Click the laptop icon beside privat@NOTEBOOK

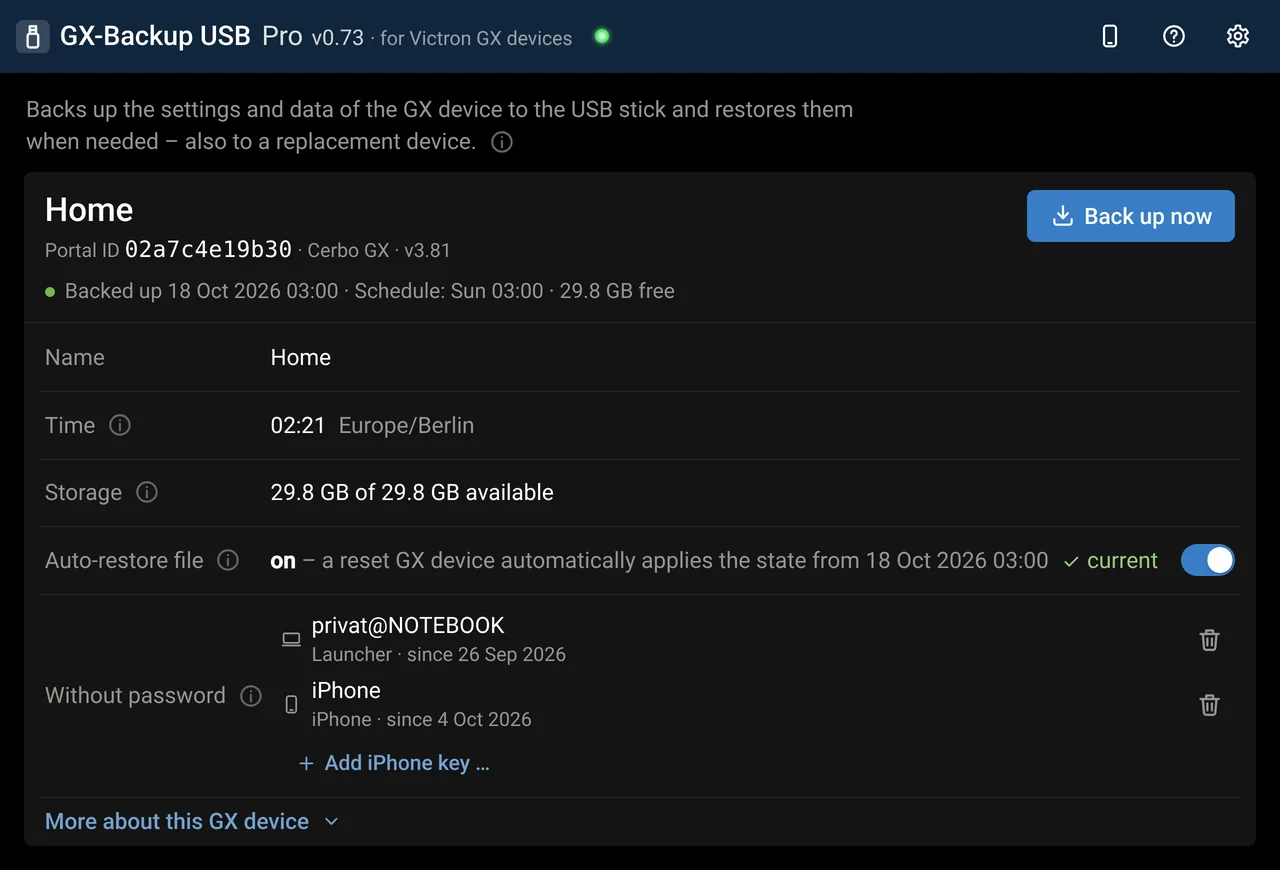(291, 640)
